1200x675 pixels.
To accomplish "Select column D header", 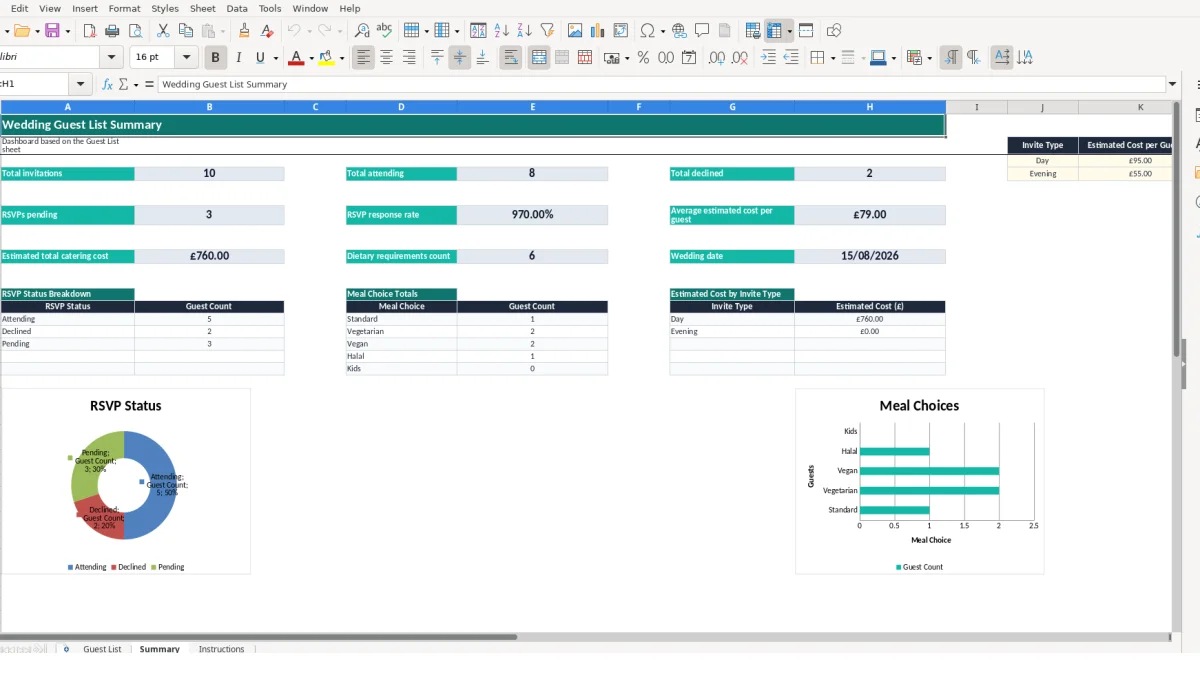I will 401,107.
